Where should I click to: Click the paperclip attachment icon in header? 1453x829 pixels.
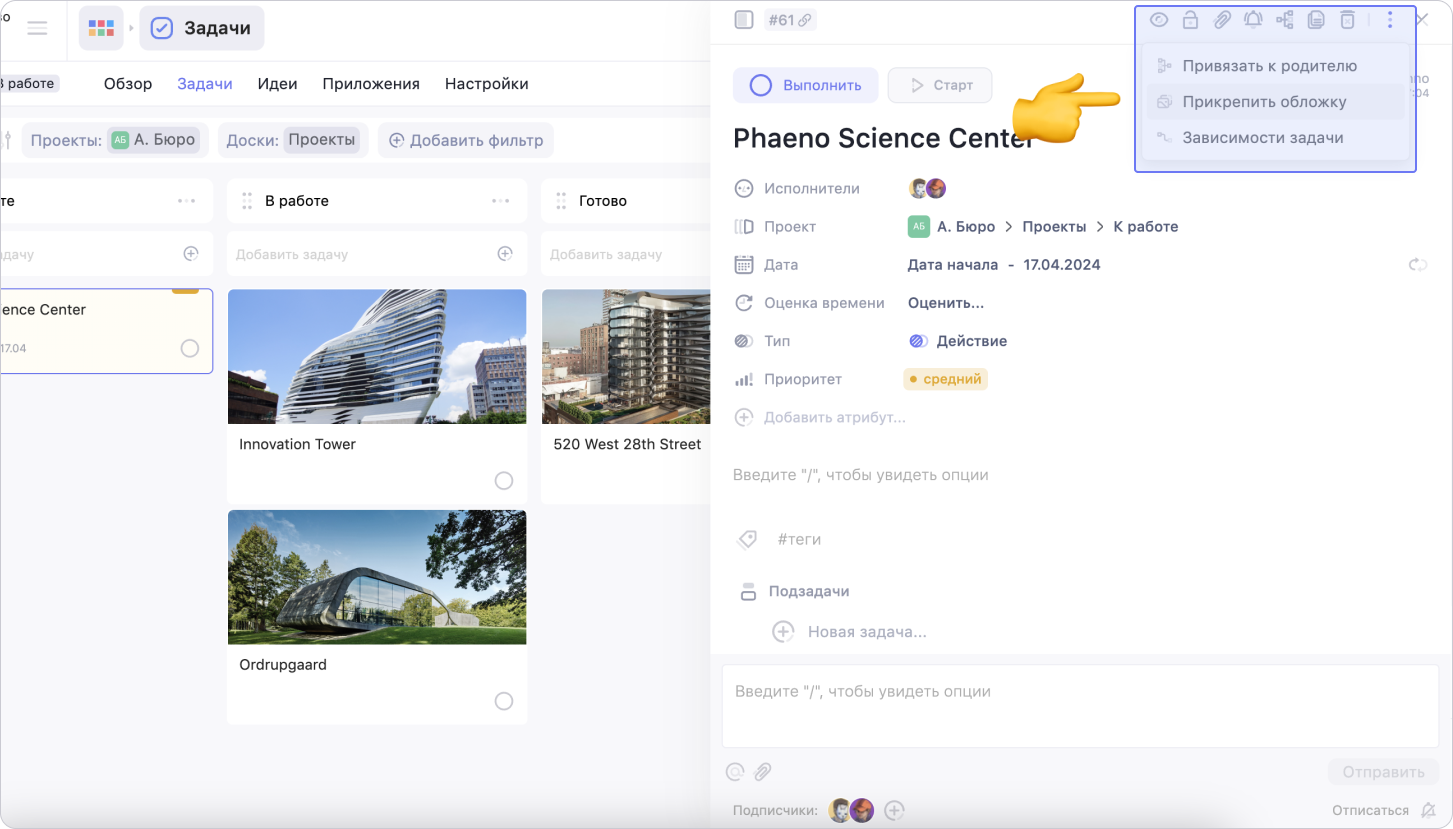pyautogui.click(x=1221, y=20)
